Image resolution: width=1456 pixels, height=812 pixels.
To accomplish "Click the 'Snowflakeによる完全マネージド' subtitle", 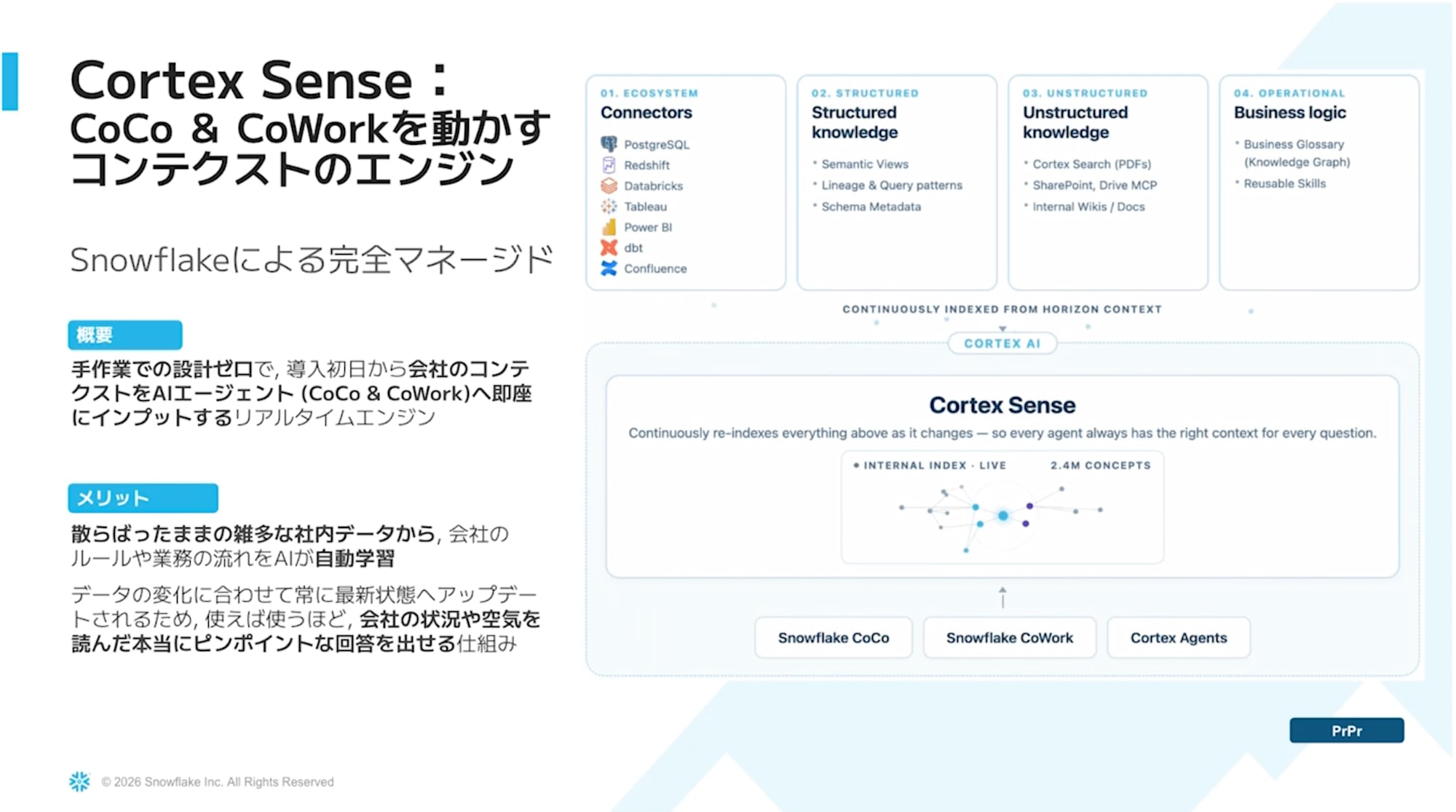I will 312,260.
